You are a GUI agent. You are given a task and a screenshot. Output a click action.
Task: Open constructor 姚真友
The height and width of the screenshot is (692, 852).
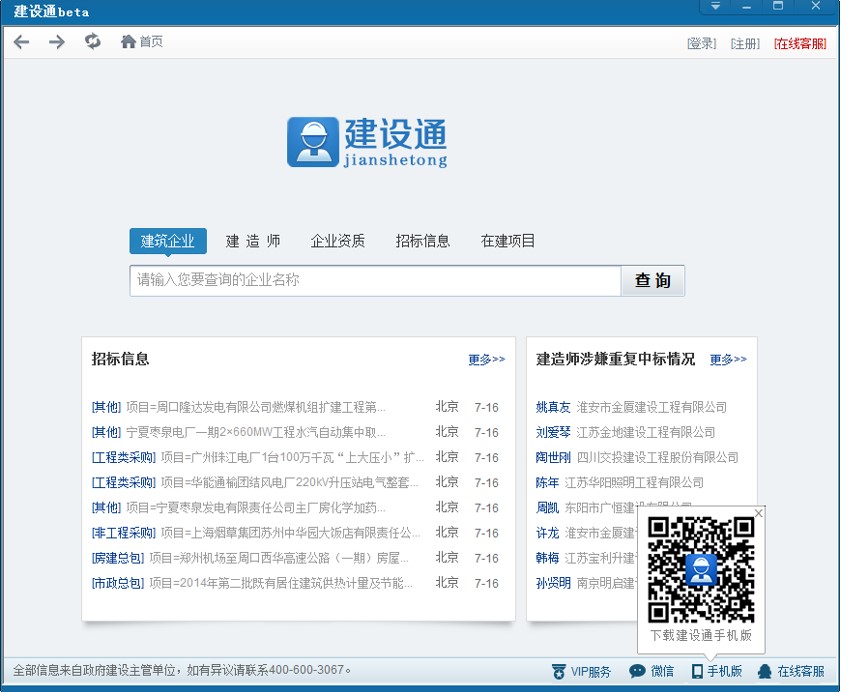[553, 407]
